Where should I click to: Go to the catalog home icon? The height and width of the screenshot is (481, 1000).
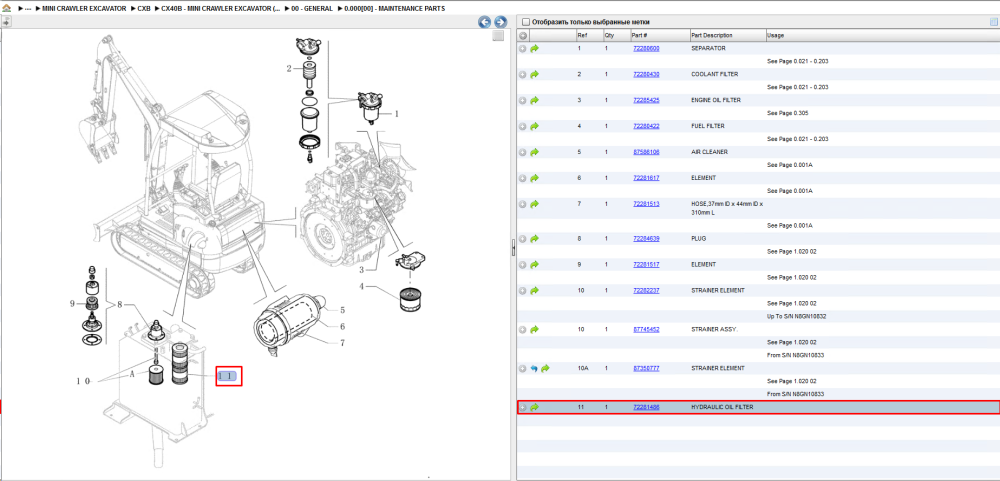click(6, 8)
